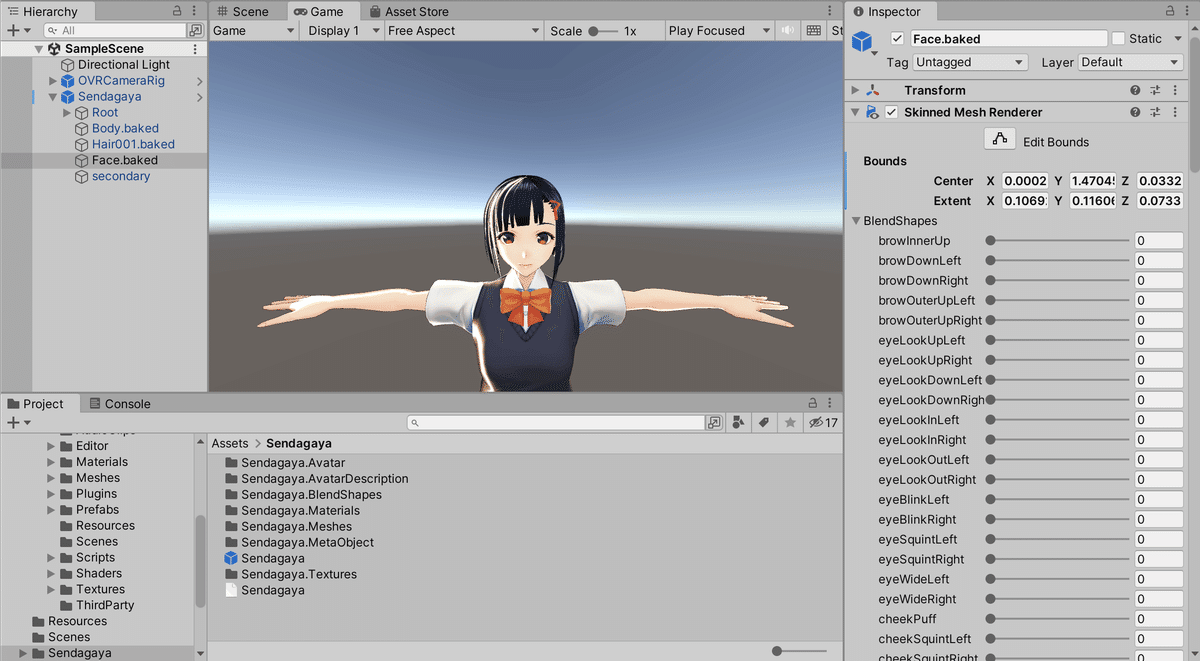The width and height of the screenshot is (1200, 661).
Task: Toggle the Face.baked active checkbox
Action: click(897, 39)
